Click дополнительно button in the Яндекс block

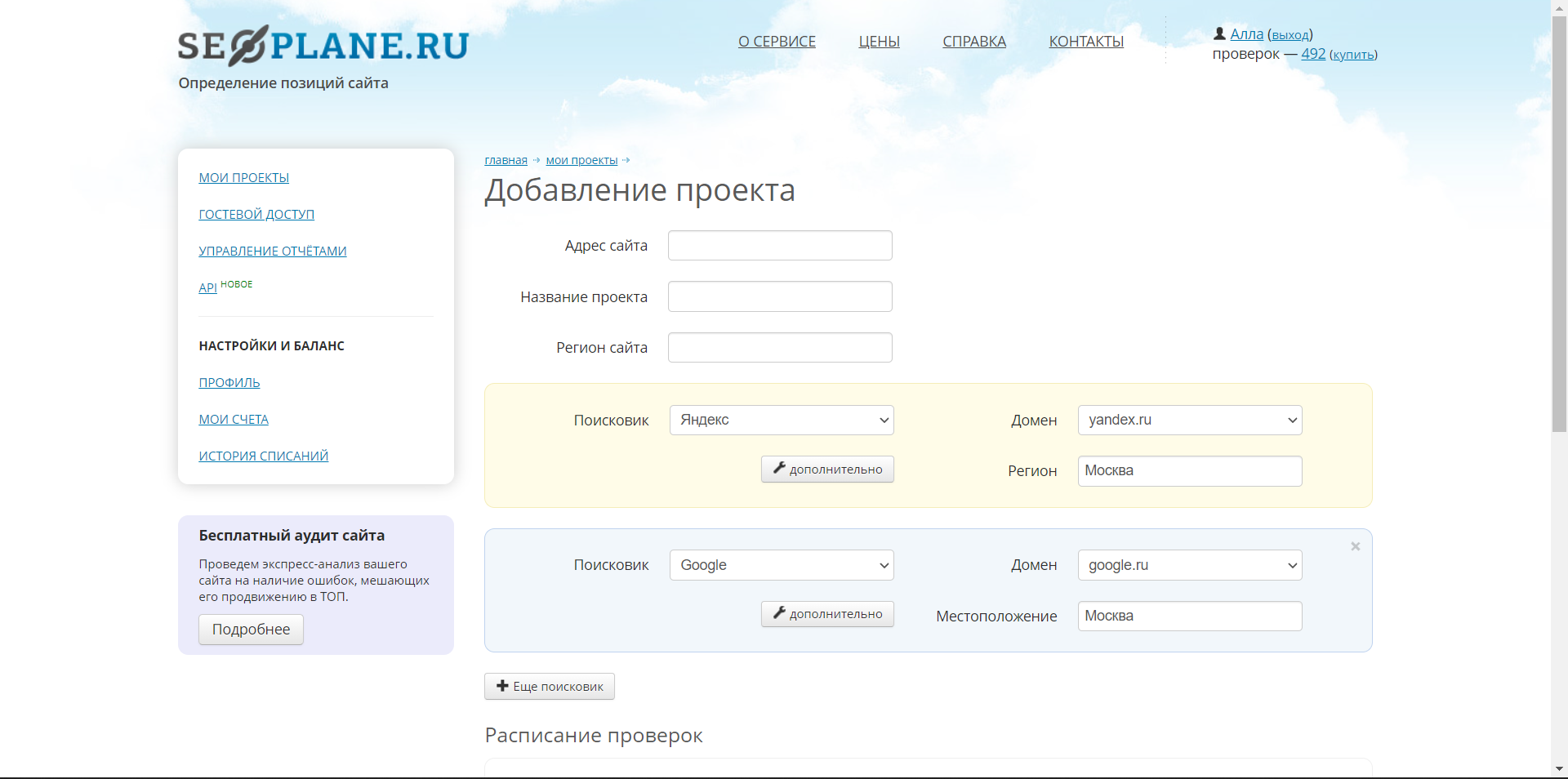(x=827, y=470)
